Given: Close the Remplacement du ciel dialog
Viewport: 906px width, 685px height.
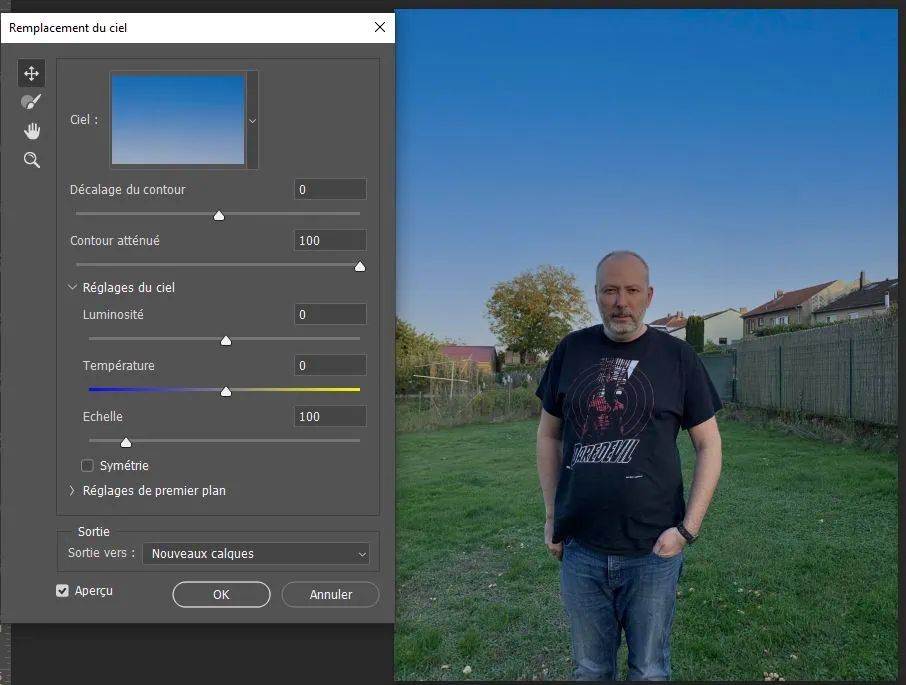Looking at the screenshot, I should point(379,28).
